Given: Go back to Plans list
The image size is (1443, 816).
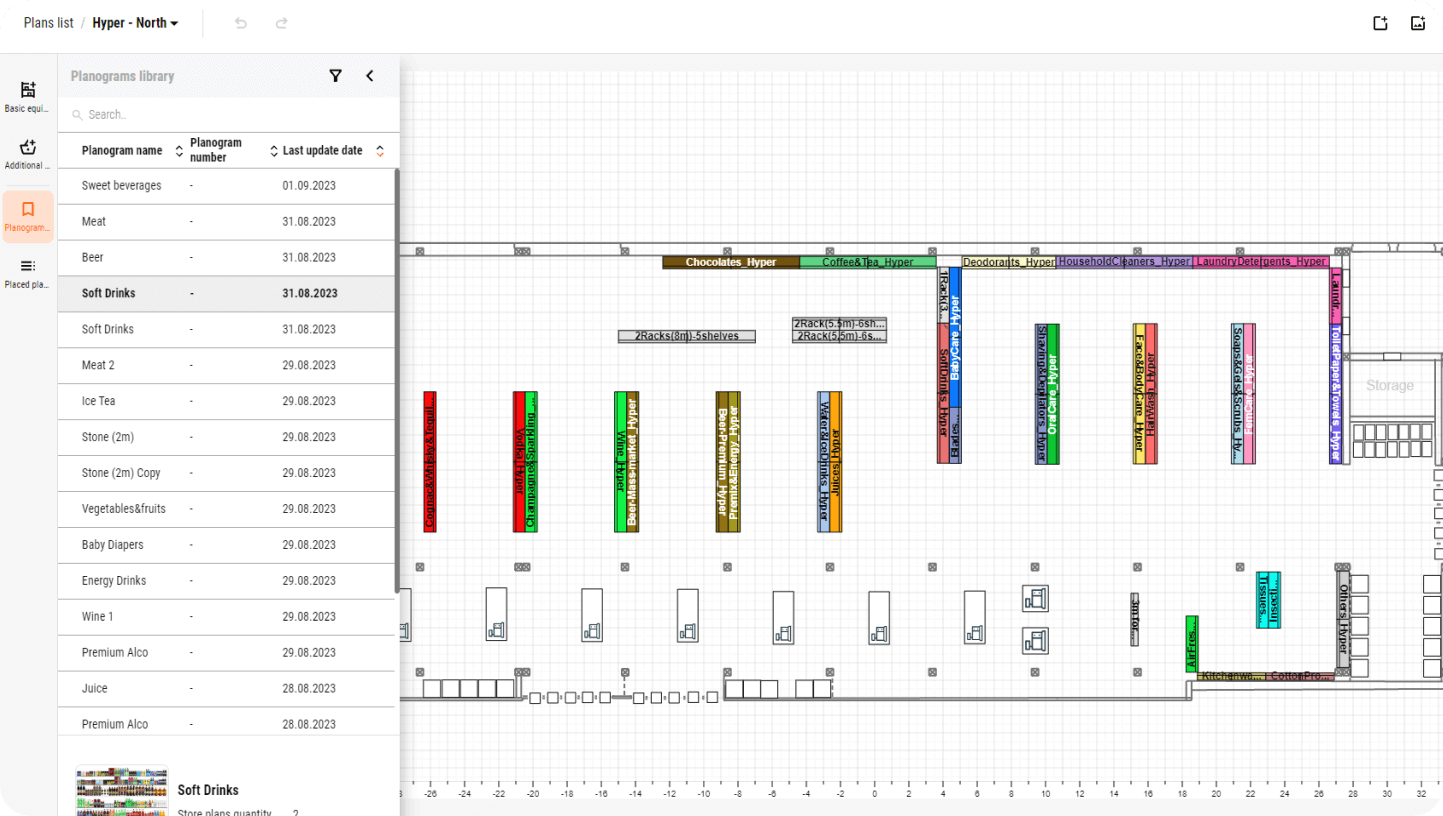Looking at the screenshot, I should click(48, 23).
